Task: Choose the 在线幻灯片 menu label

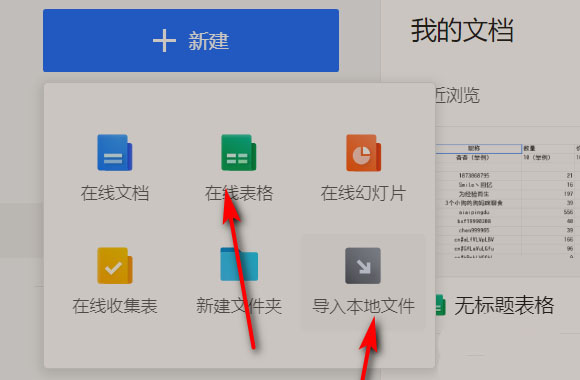Action: (x=363, y=193)
